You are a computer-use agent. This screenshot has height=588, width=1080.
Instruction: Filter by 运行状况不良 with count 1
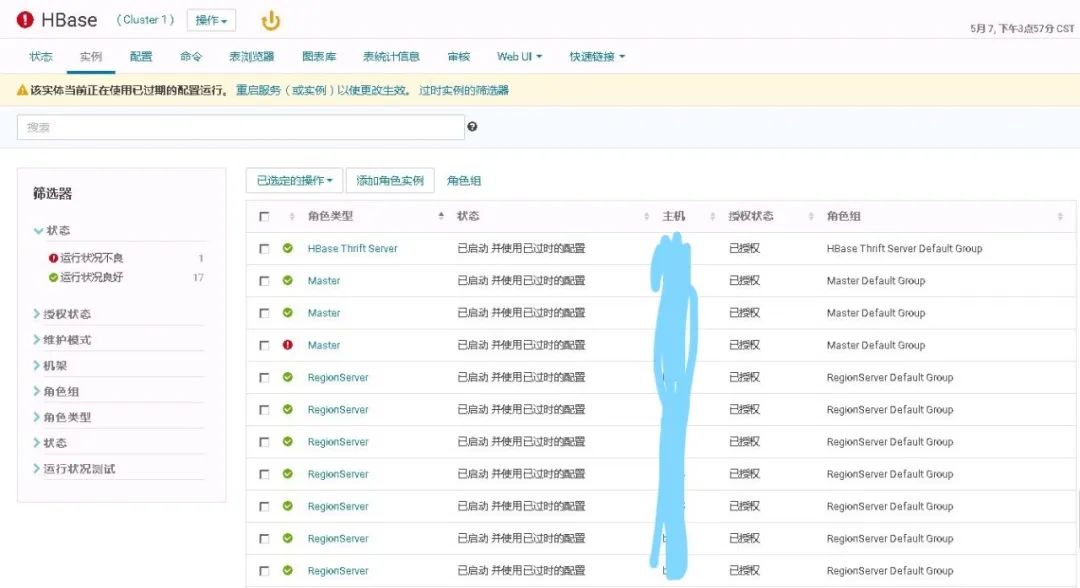pyautogui.click(x=91, y=258)
